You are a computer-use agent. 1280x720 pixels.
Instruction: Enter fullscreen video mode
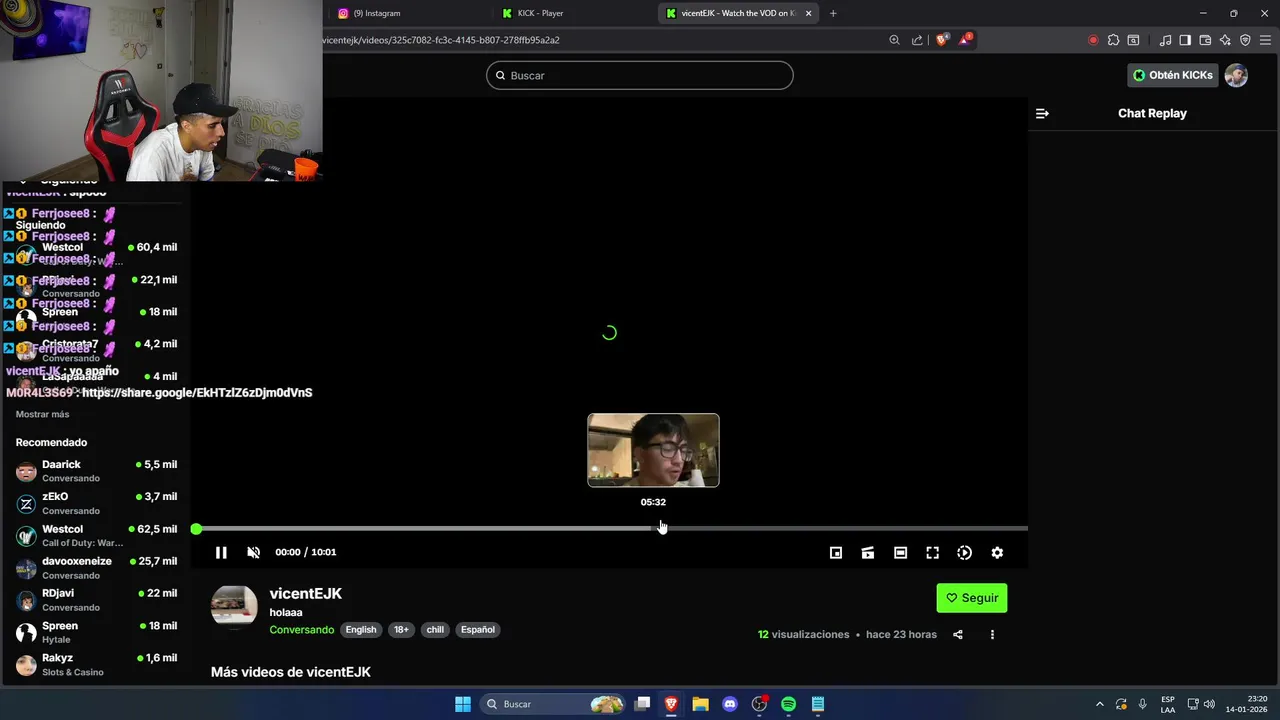point(932,553)
